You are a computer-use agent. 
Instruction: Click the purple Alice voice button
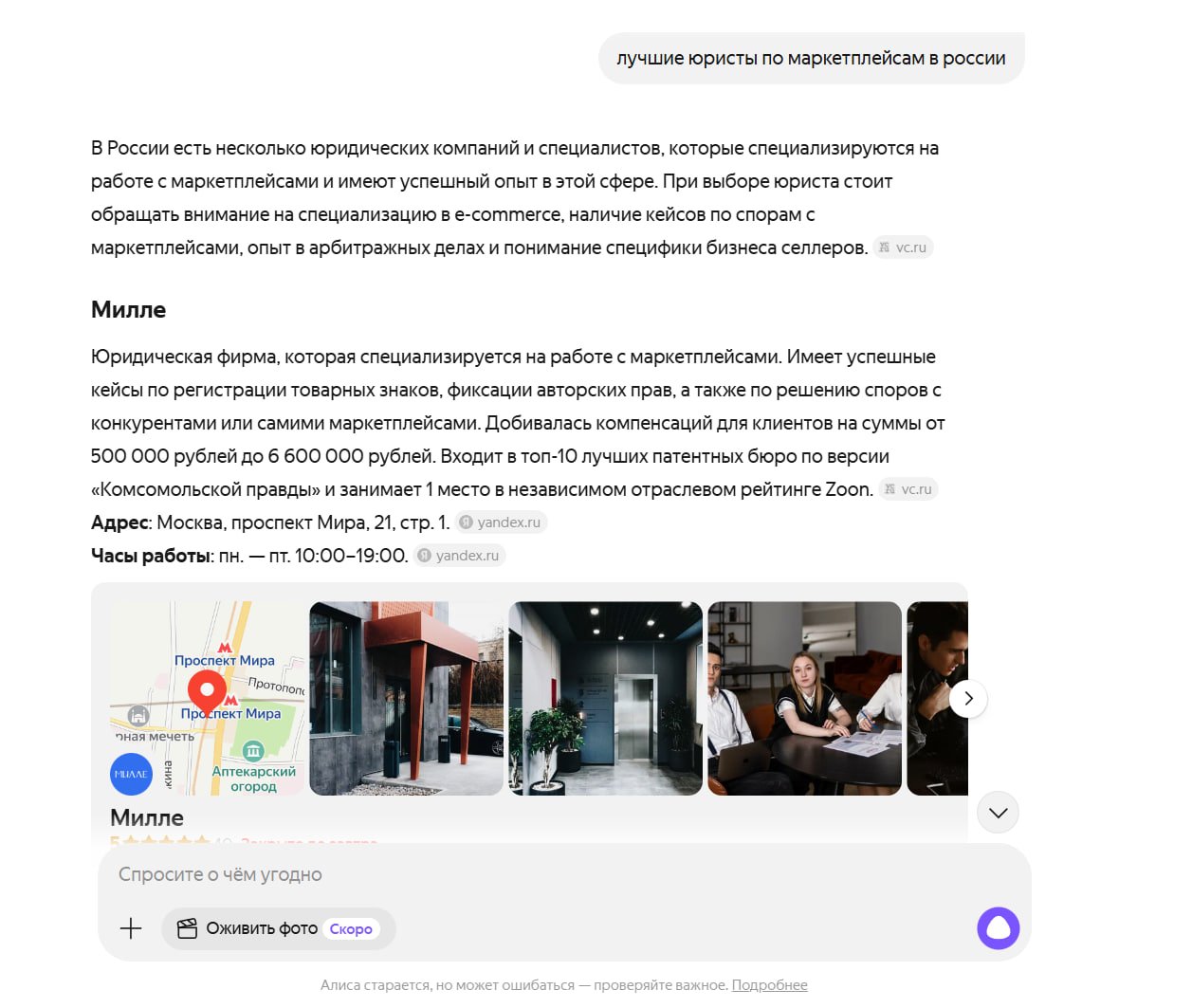coord(998,928)
